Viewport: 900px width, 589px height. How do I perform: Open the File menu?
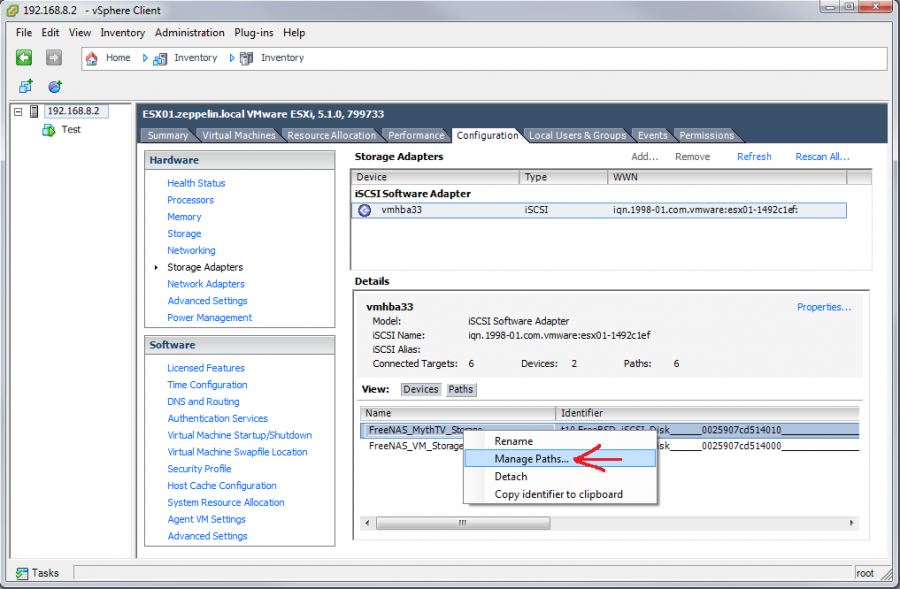coord(24,33)
